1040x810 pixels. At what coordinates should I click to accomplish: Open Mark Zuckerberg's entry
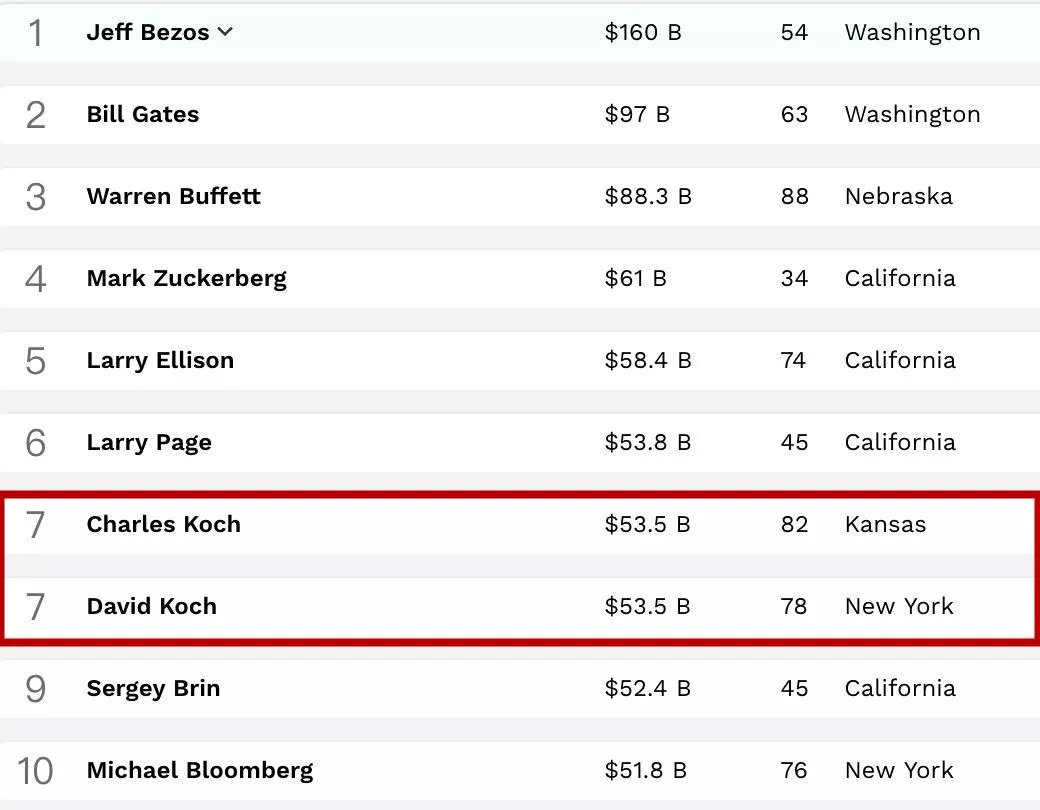pos(186,278)
